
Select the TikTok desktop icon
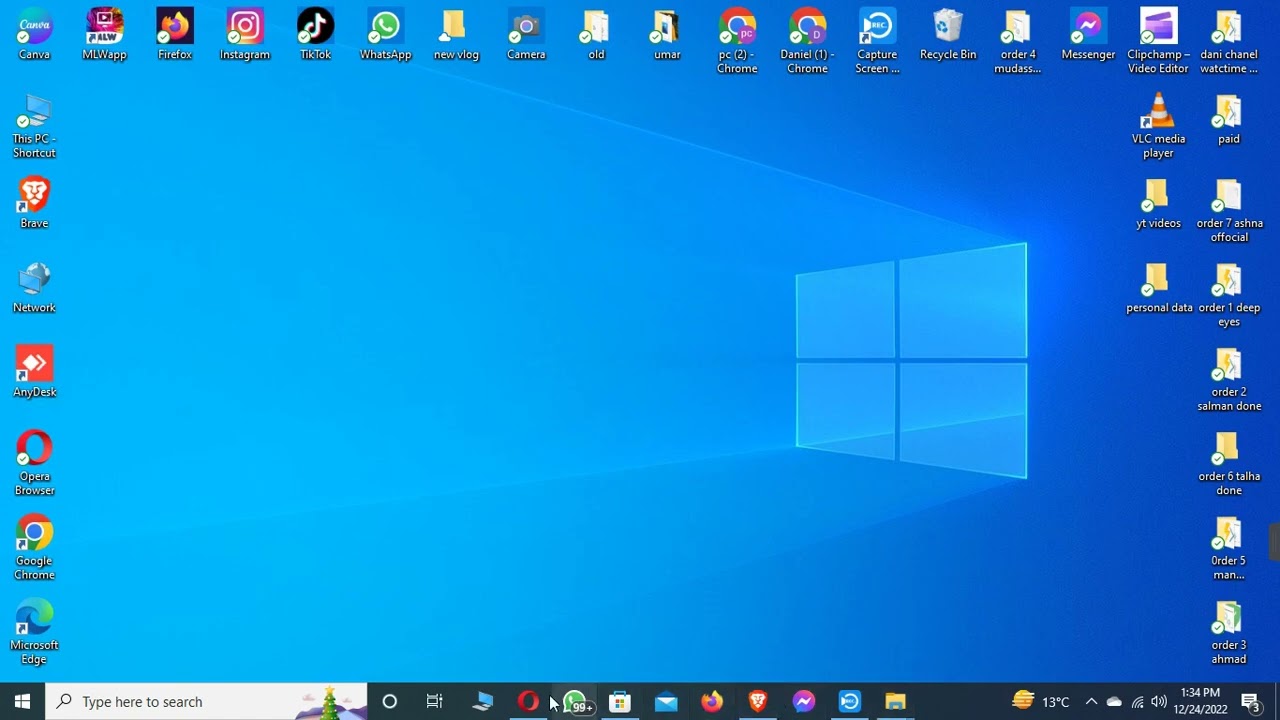(315, 34)
